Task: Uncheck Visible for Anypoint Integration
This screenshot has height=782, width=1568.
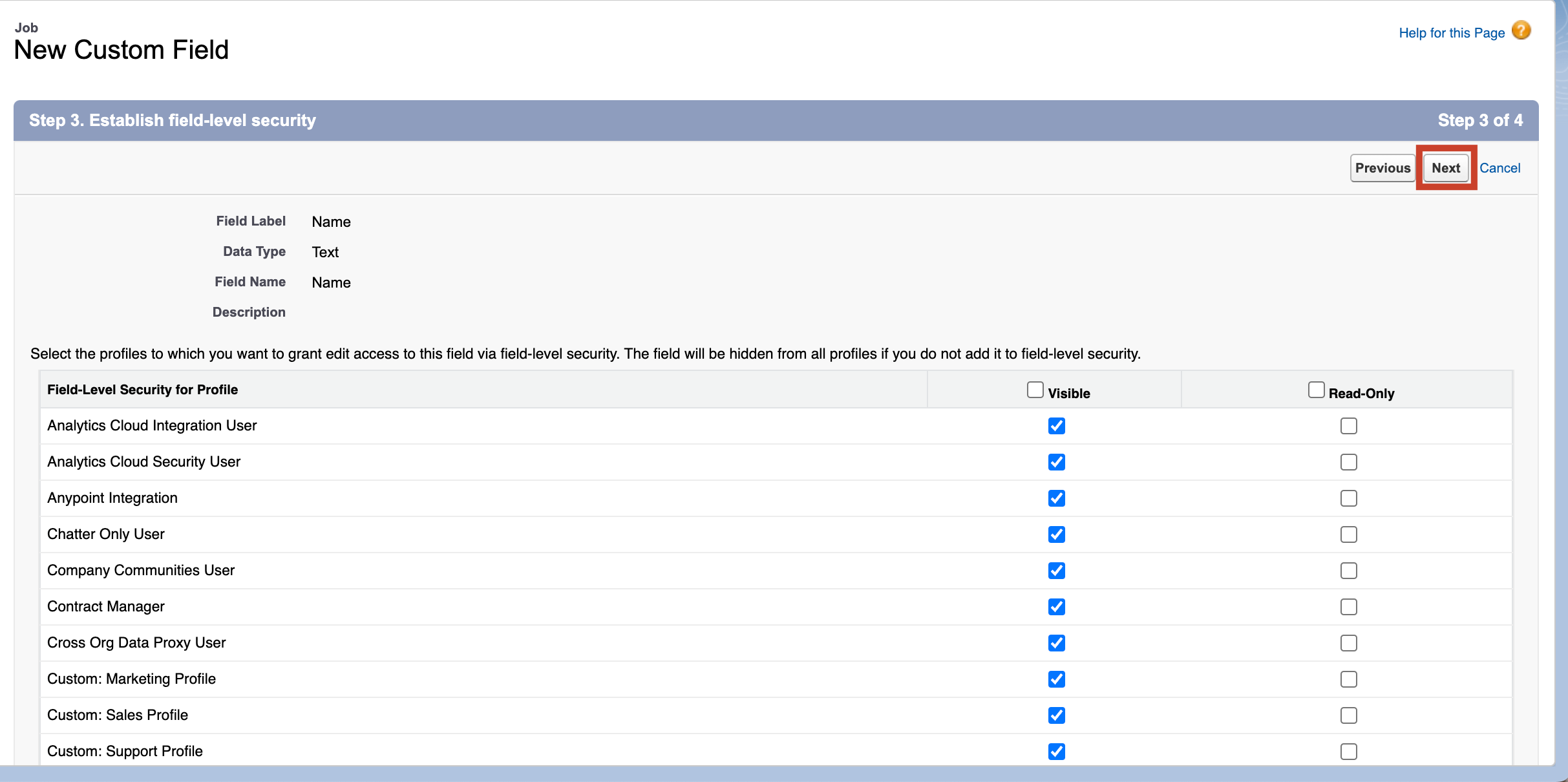Action: click(1056, 498)
